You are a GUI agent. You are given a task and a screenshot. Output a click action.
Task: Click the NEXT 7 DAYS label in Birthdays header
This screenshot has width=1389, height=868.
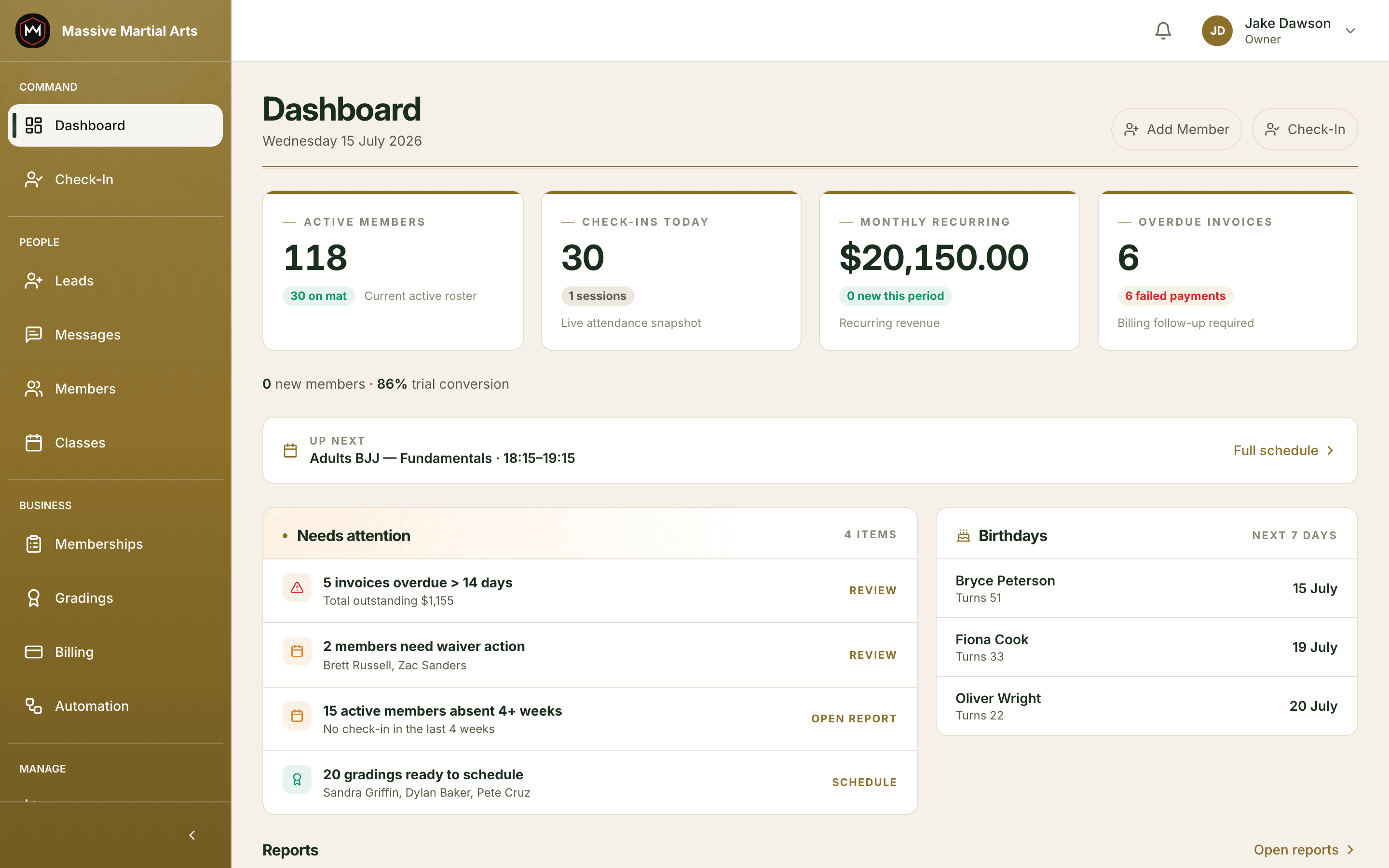[x=1294, y=536]
